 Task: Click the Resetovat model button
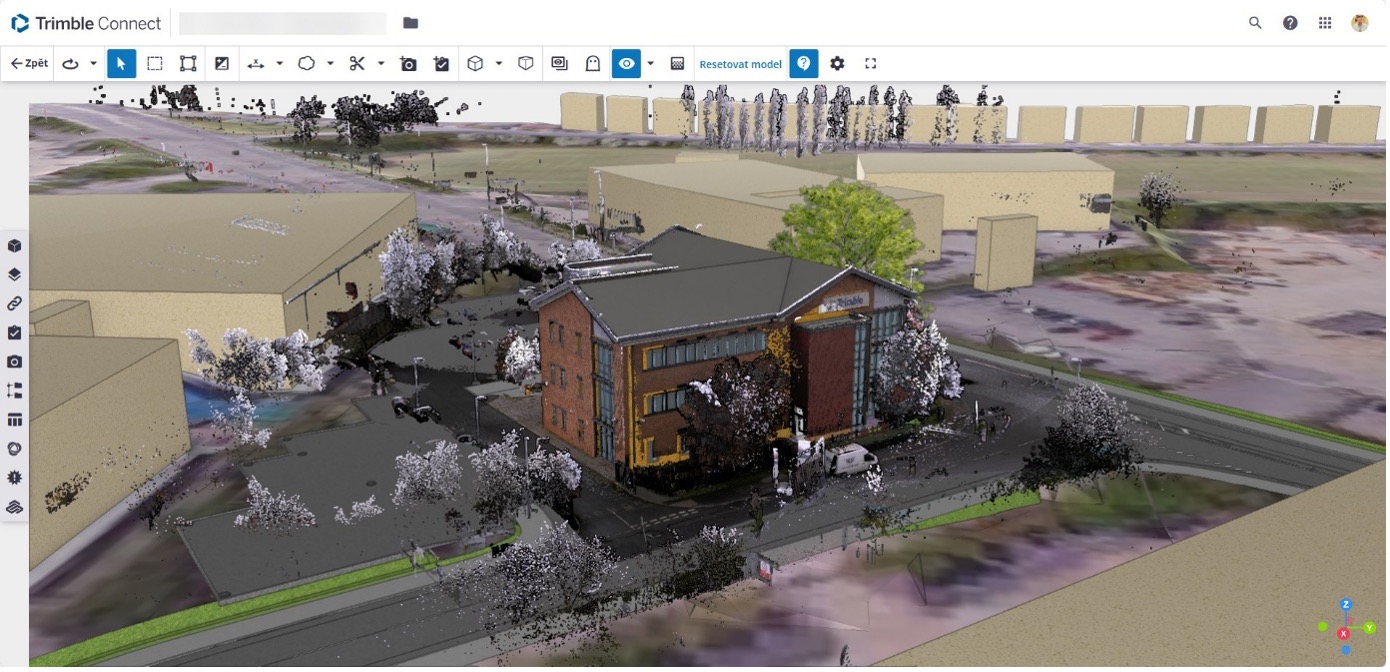[x=740, y=64]
